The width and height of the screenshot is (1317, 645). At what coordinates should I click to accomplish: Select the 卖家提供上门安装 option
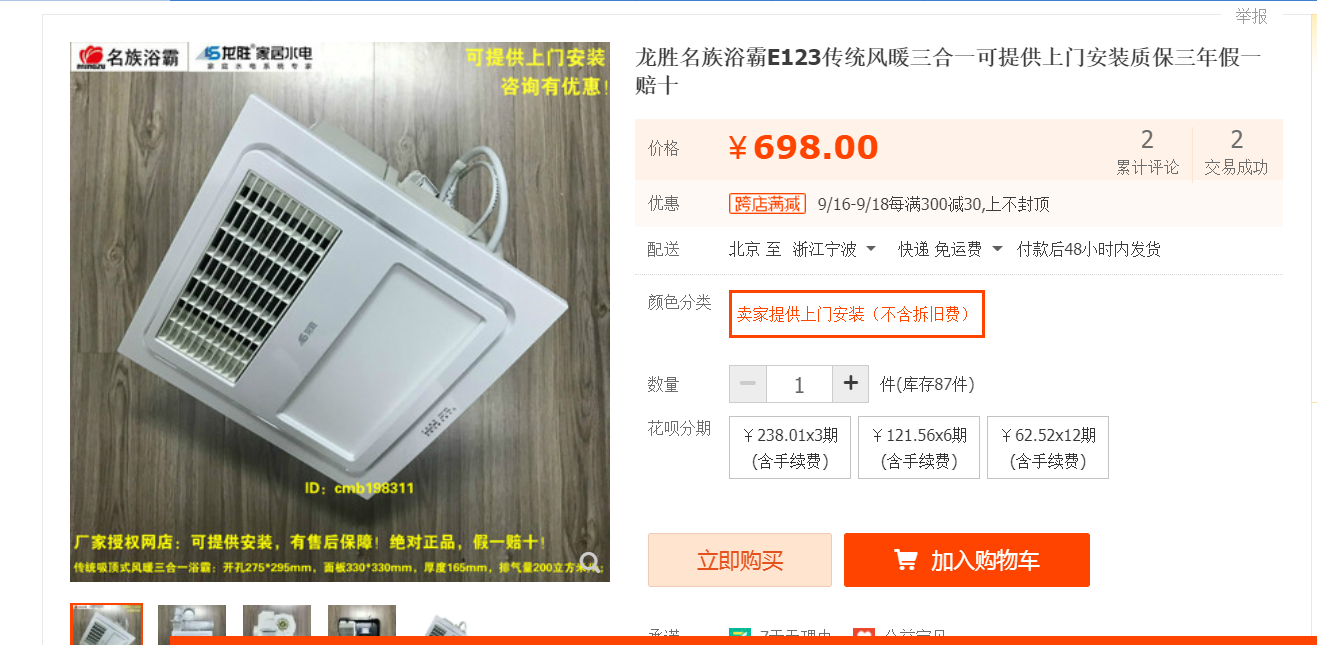coord(857,314)
